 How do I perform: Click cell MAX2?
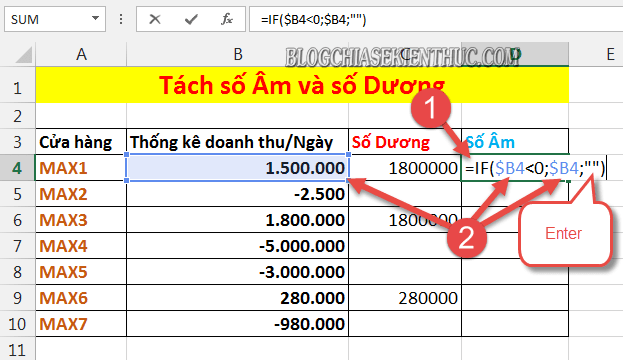[81, 194]
